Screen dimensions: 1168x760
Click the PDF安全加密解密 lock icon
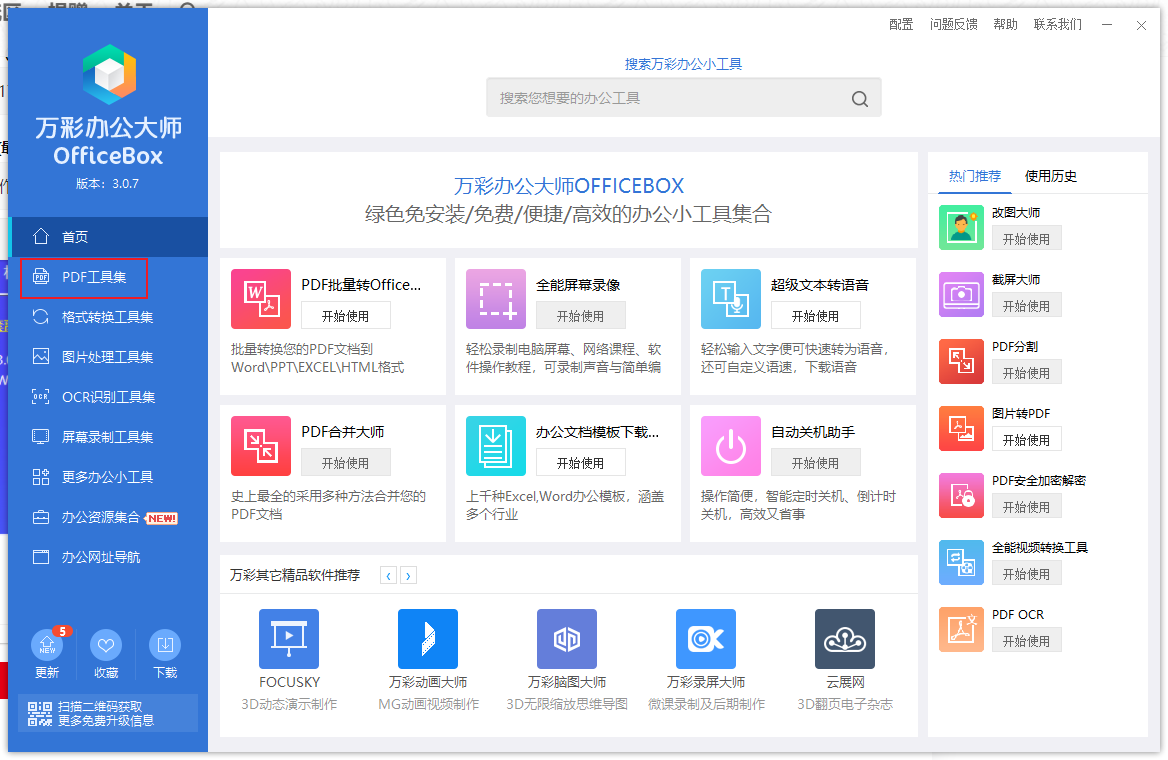pyautogui.click(x=961, y=495)
